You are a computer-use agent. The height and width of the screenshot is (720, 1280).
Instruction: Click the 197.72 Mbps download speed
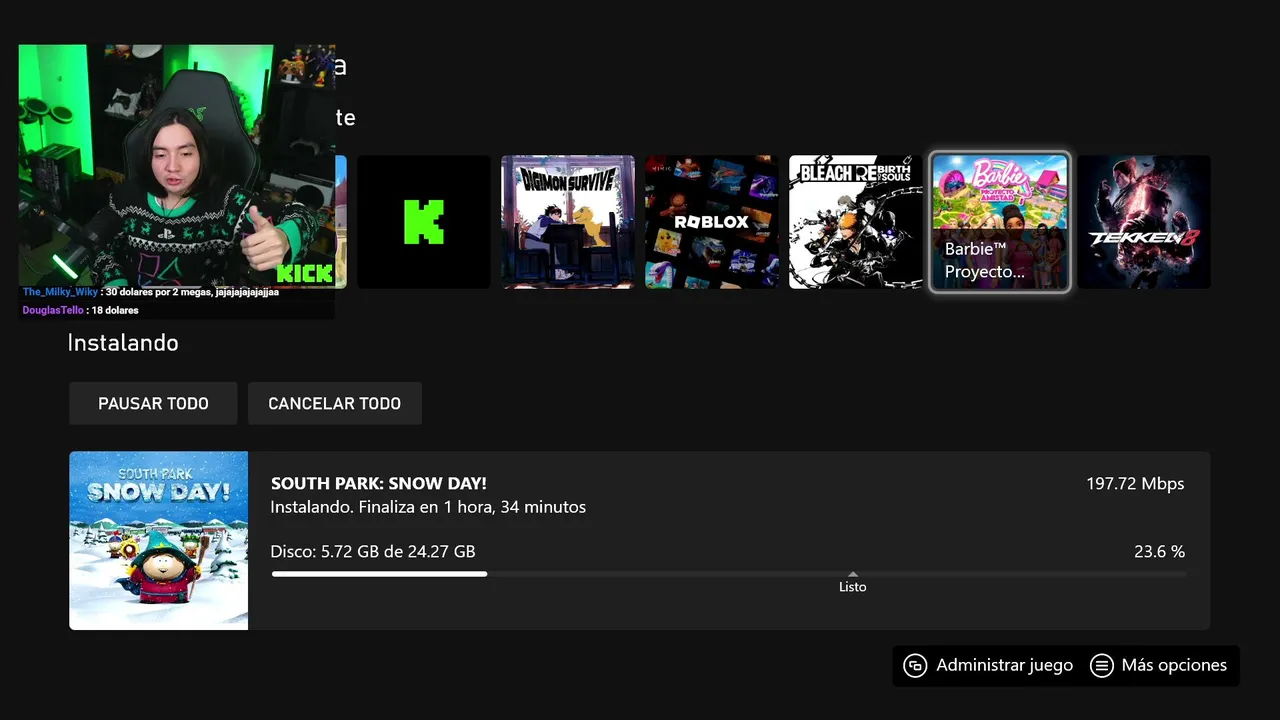pos(1135,483)
